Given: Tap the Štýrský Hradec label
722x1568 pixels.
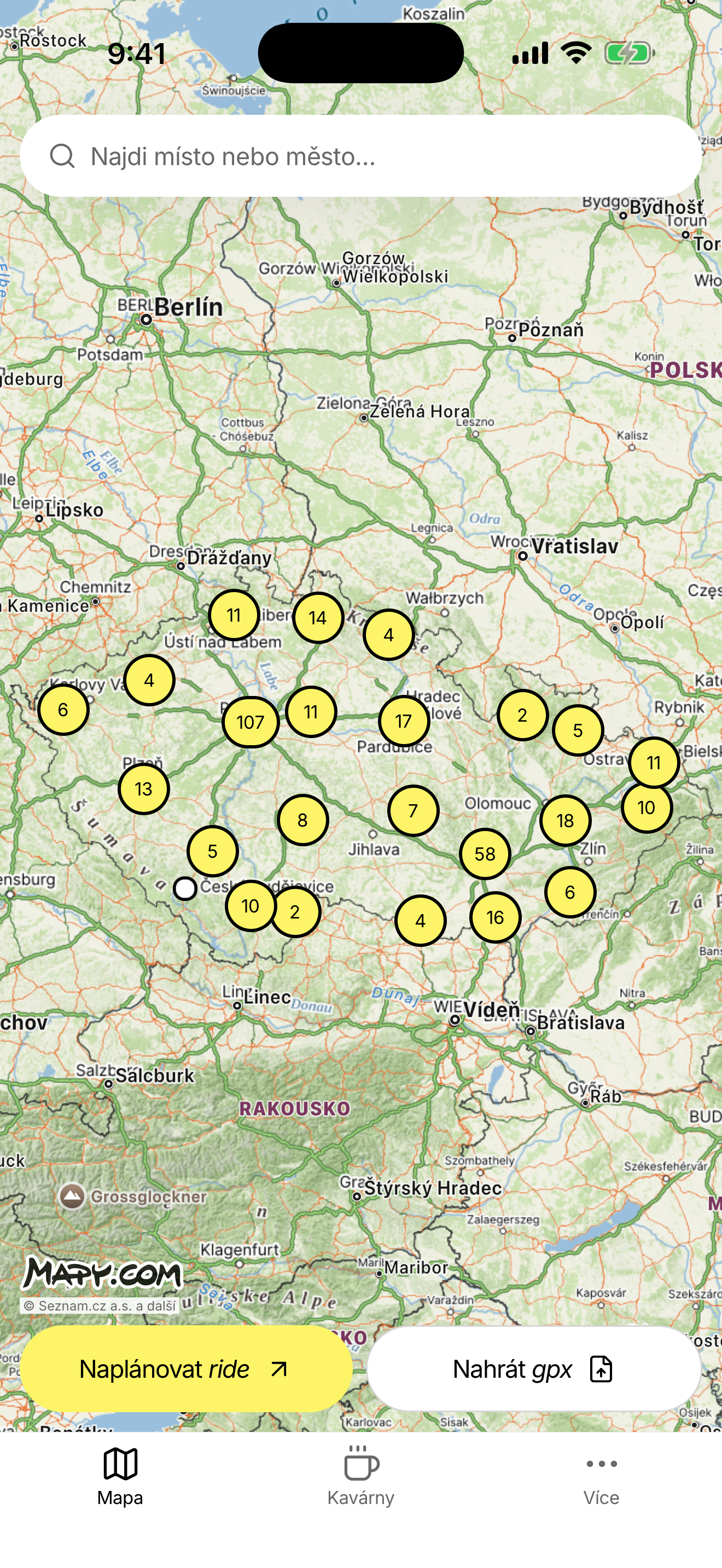Looking at the screenshot, I should (433, 1187).
